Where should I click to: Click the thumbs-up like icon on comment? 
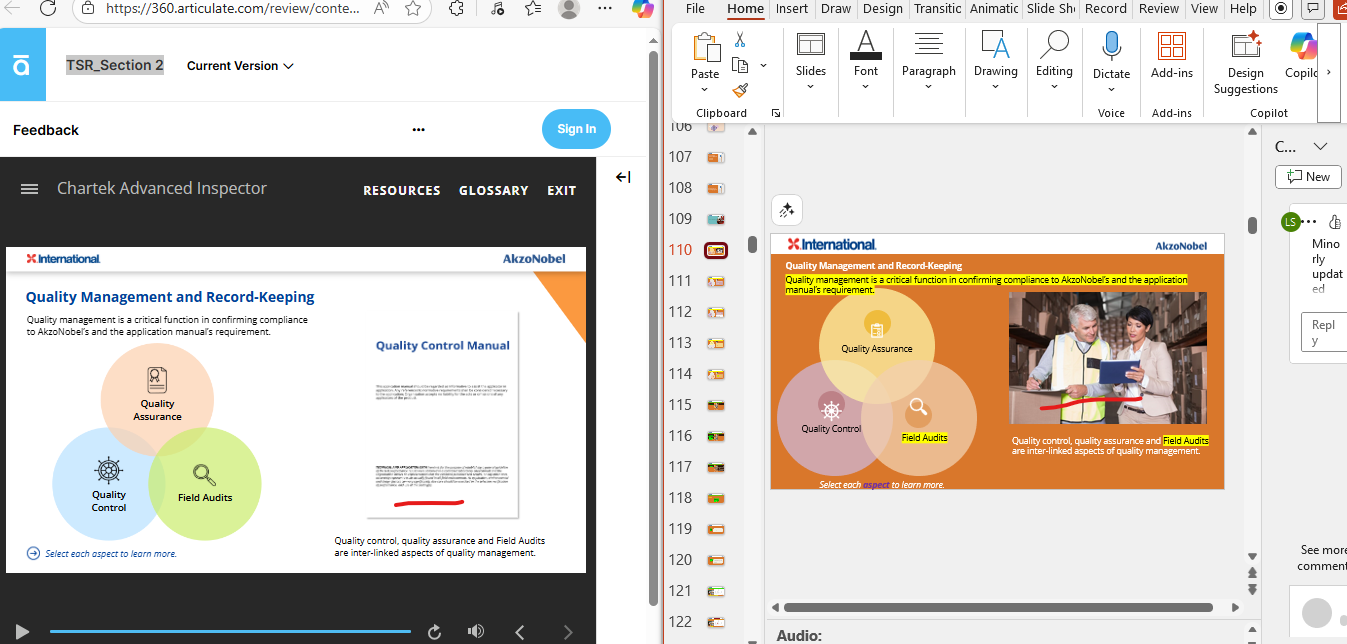tap(1335, 222)
